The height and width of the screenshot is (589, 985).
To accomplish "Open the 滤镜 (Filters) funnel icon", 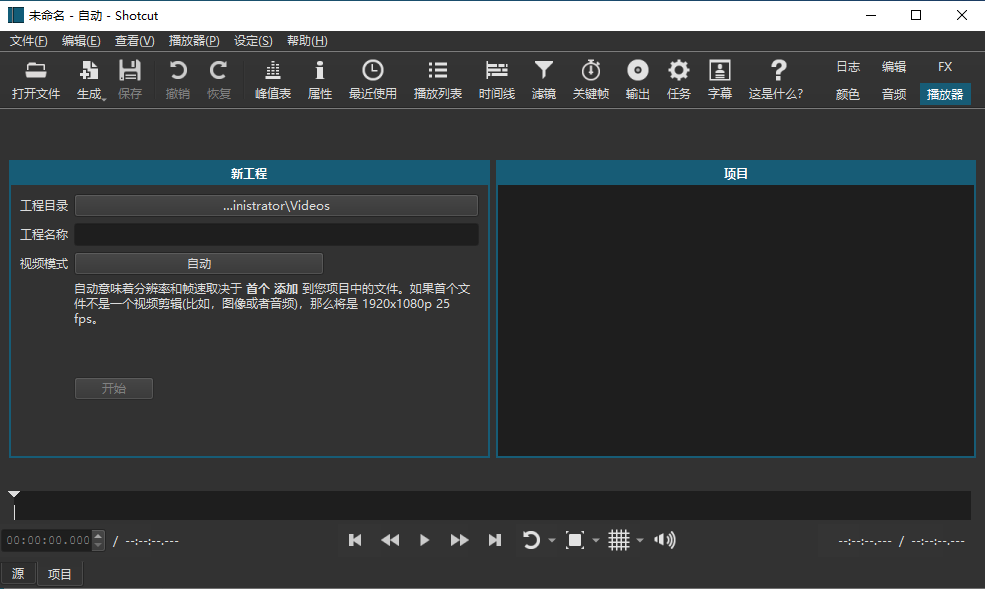I will coord(543,80).
